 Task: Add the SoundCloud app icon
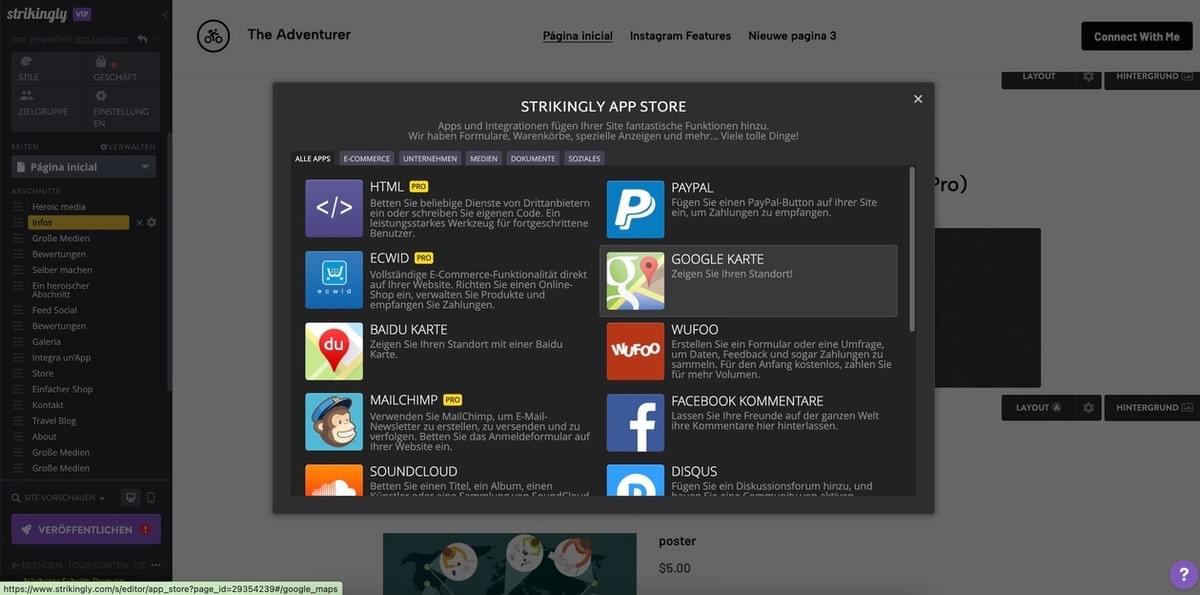(334, 480)
